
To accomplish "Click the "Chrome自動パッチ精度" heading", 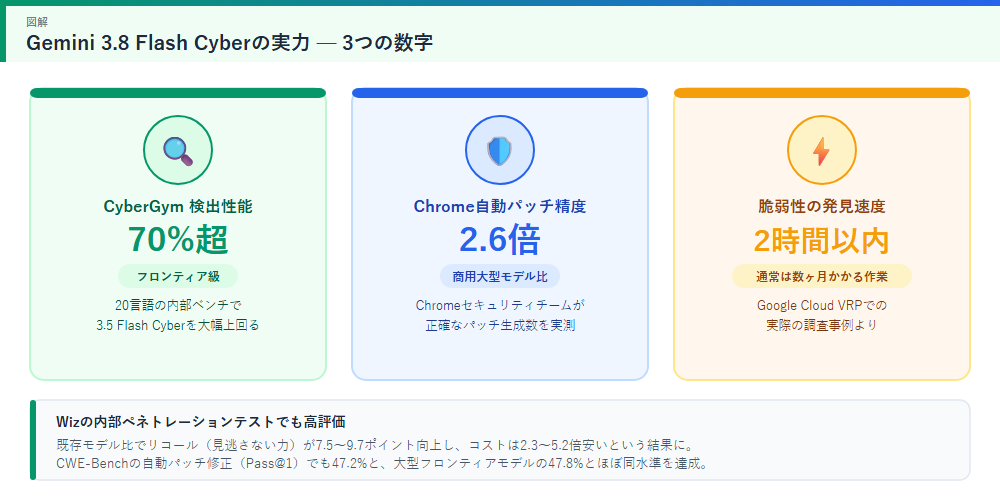I will tap(499, 207).
